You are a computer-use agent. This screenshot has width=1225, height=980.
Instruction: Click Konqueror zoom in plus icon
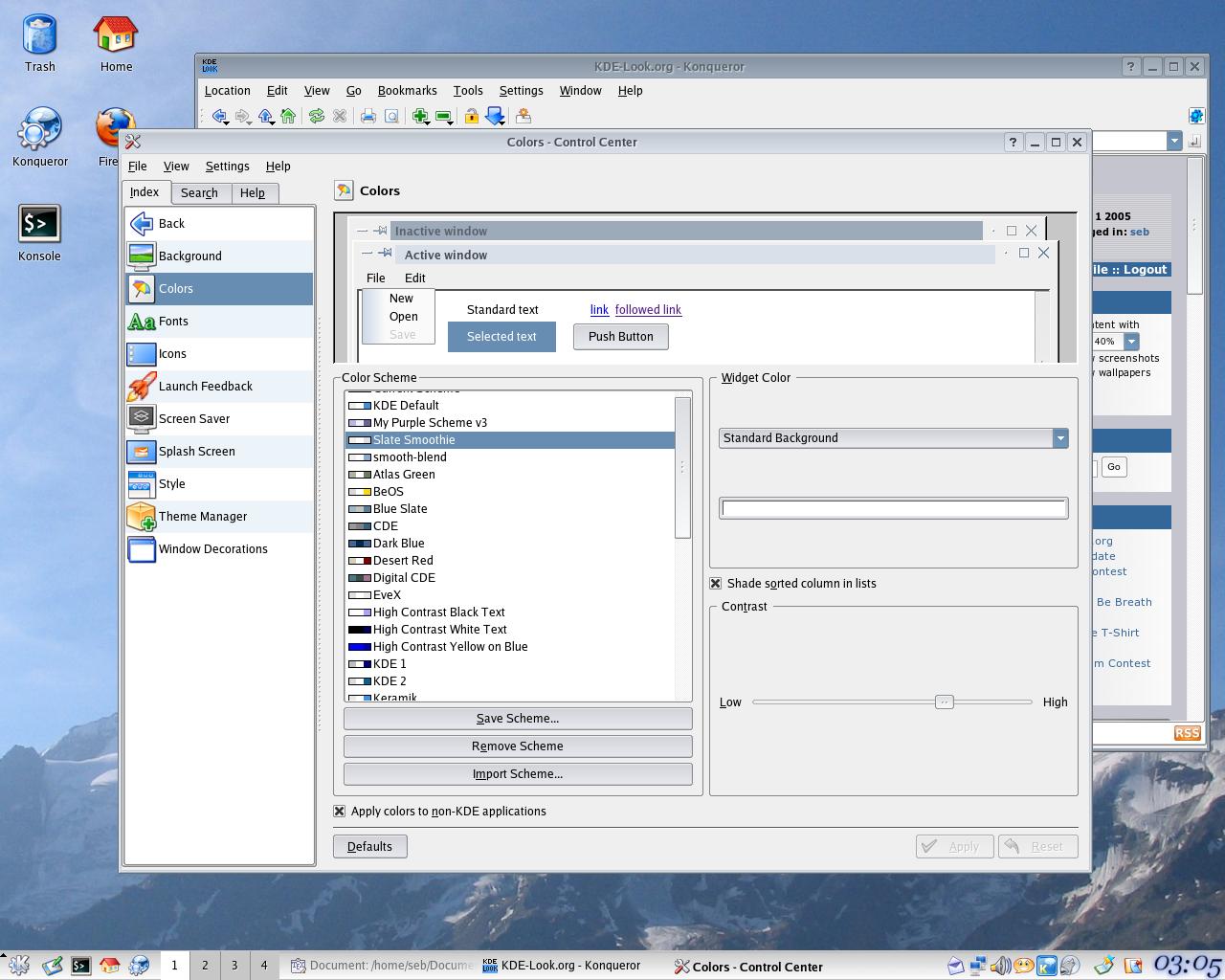coord(420,116)
